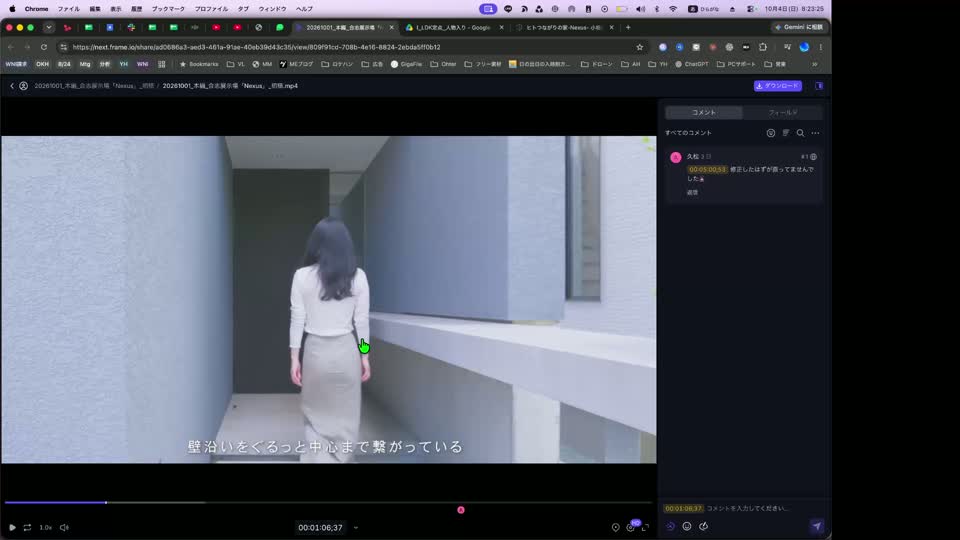Open the GigaFile bookmark
Image resolution: width=960 pixels, height=540 pixels.
(x=406, y=64)
